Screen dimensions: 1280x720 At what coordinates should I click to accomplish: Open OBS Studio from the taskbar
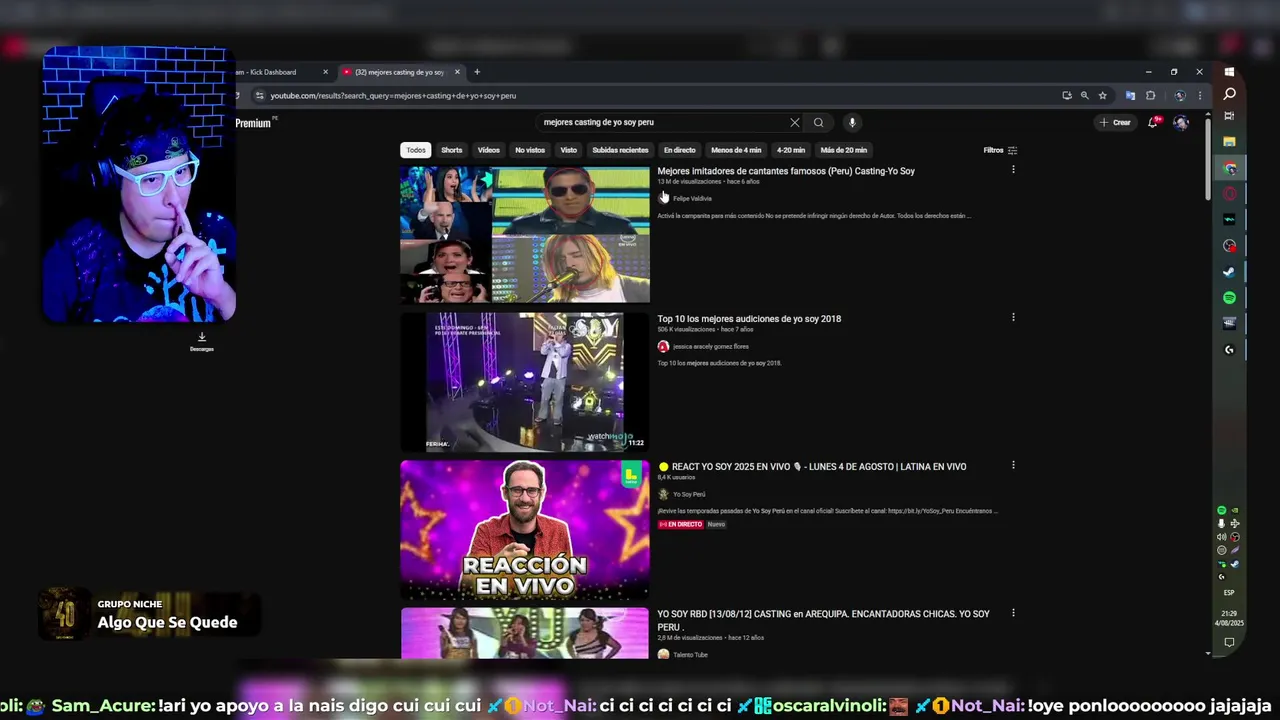1229,246
